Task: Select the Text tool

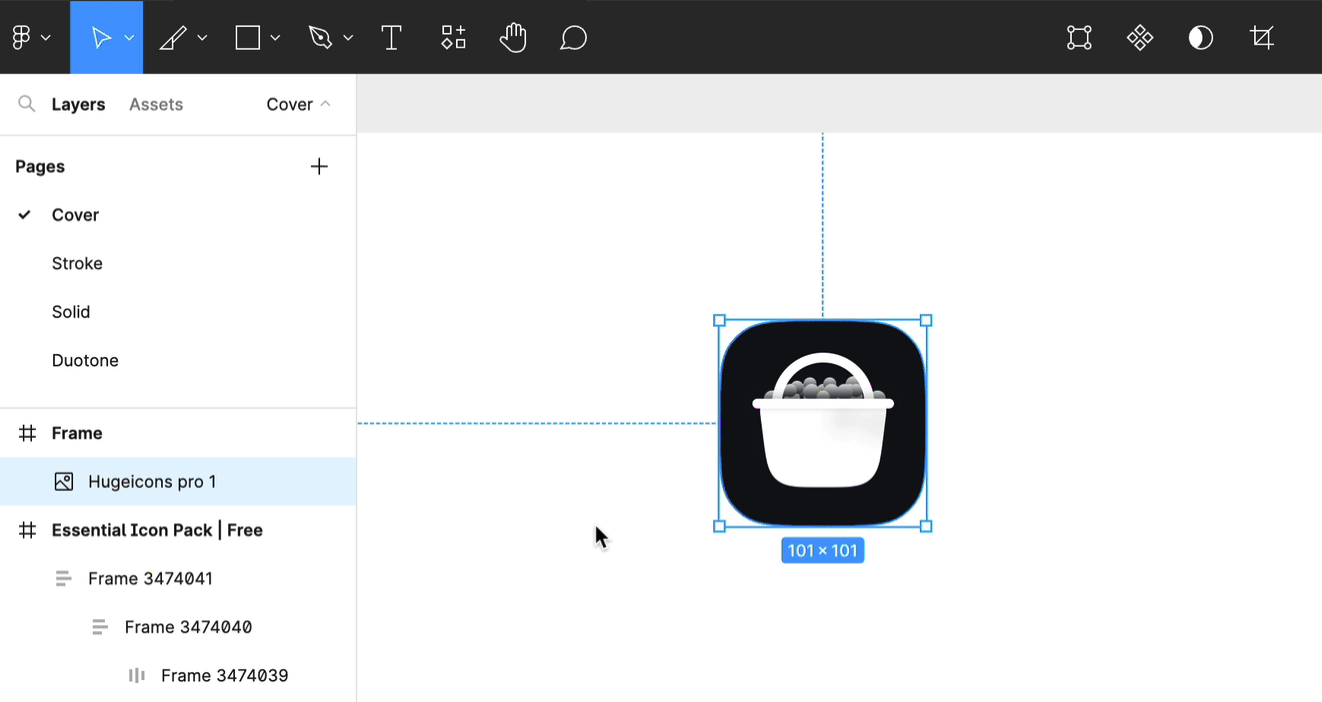Action: coord(392,38)
